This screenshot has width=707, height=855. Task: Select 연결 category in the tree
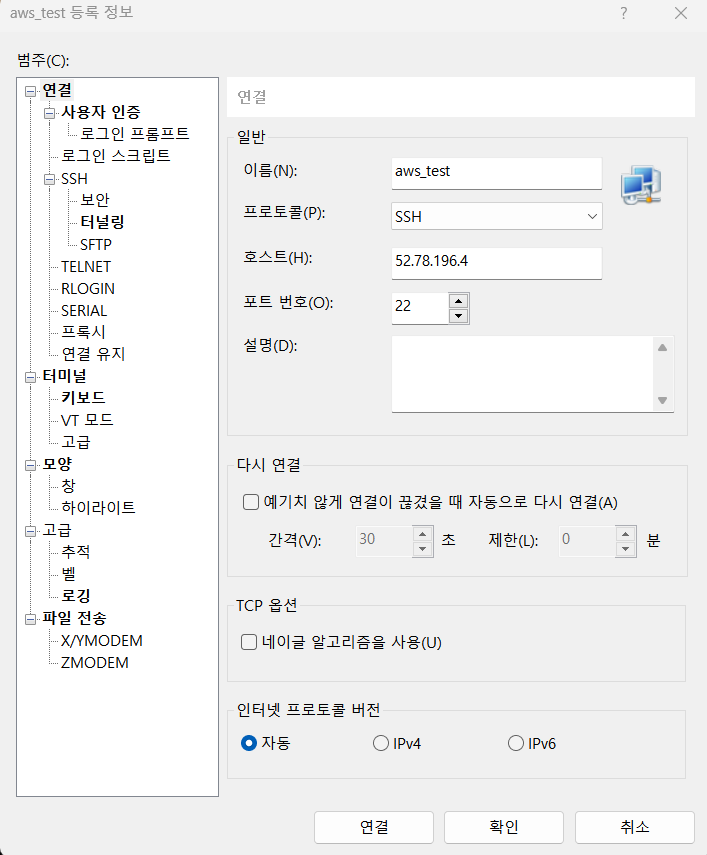[57, 90]
